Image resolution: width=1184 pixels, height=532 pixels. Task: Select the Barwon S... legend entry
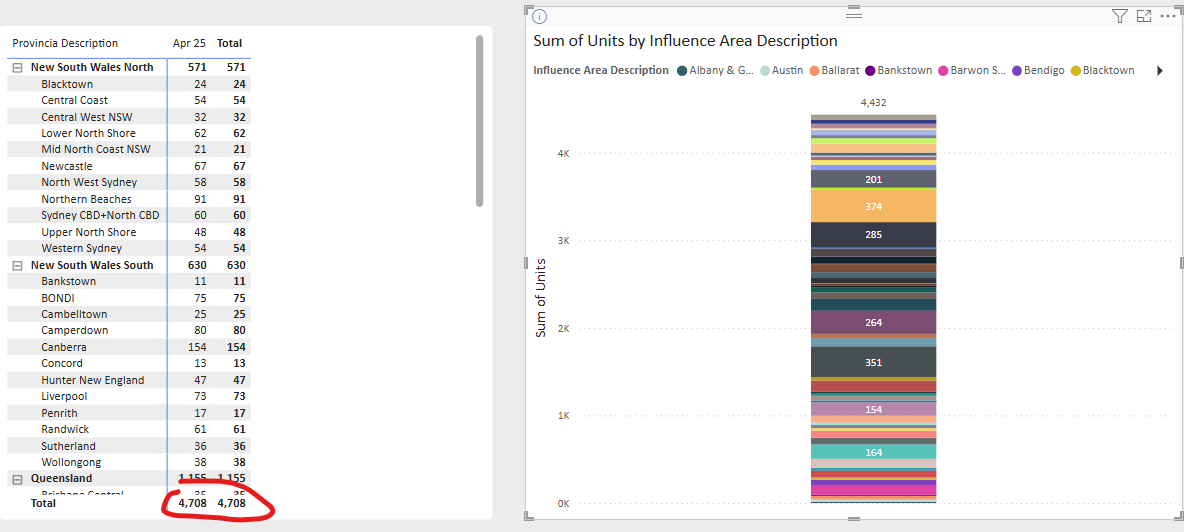point(971,70)
